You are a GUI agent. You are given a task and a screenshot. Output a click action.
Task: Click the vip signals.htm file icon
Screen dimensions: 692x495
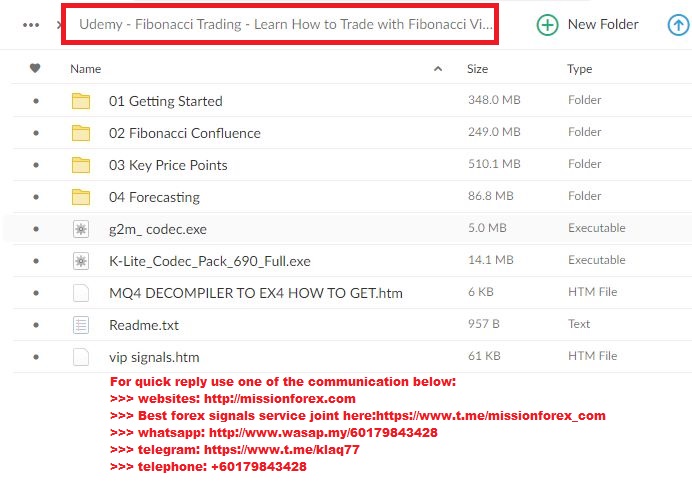tap(81, 357)
